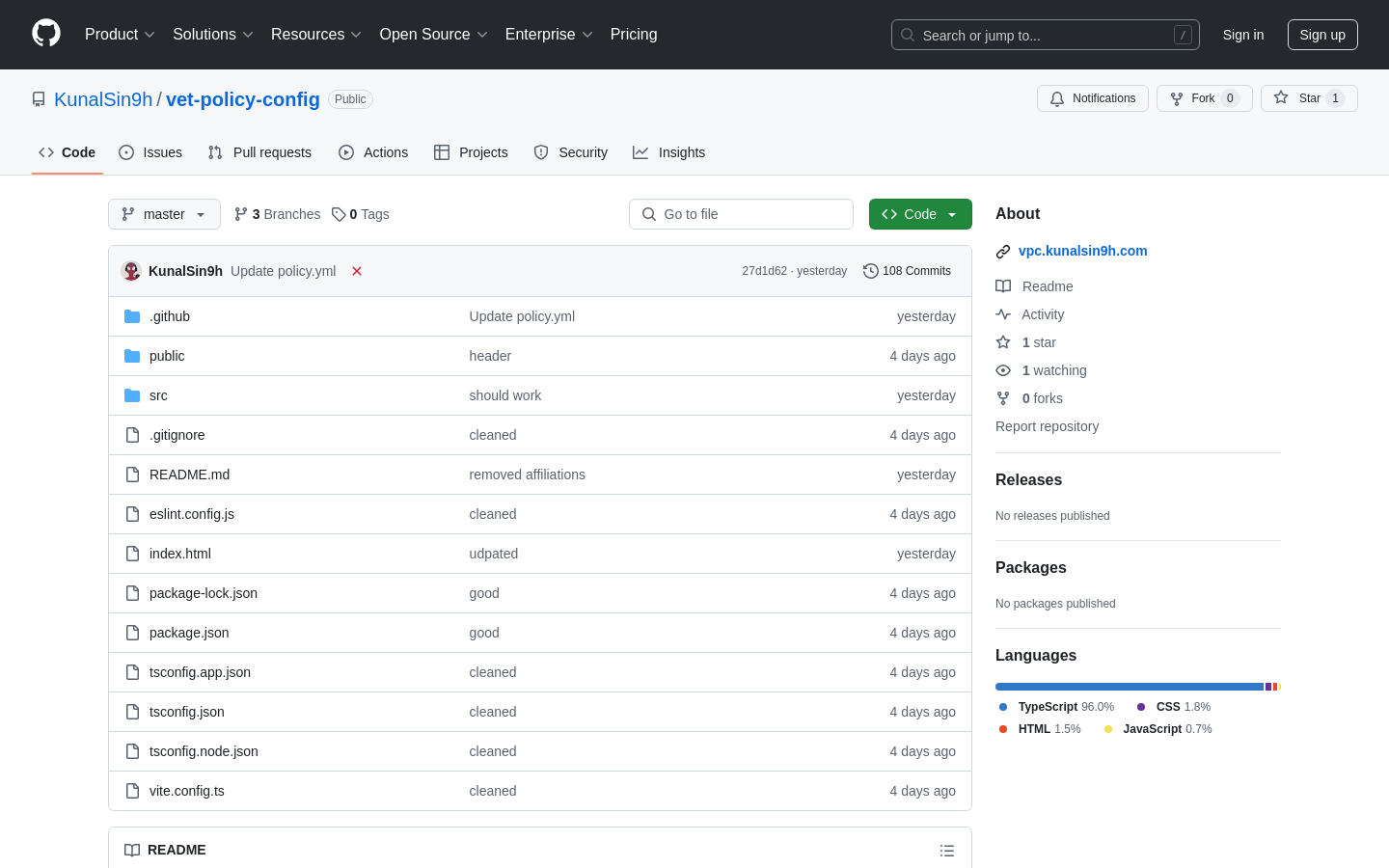Viewport: 1389px width, 868px height.
Task: Click the file icon beside README.md
Action: coord(132,475)
